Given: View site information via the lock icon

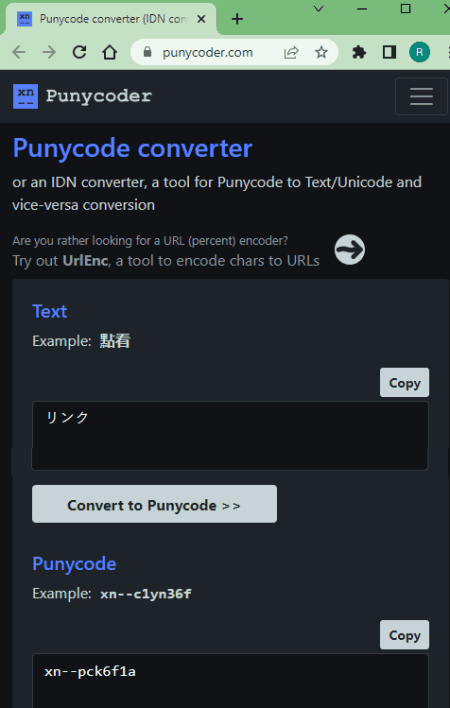Looking at the screenshot, I should [147, 52].
